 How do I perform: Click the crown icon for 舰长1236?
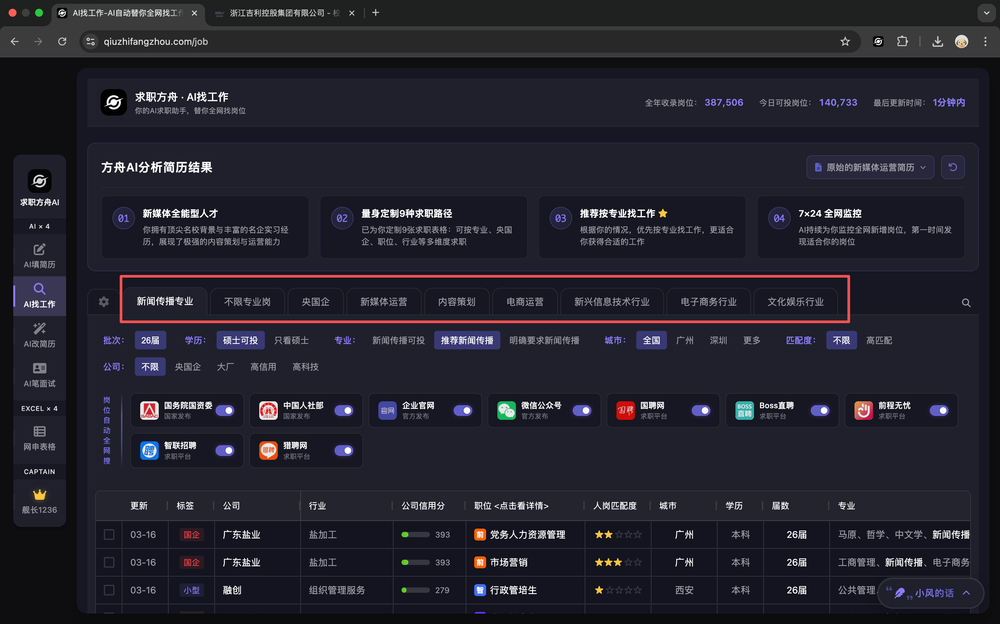tap(40, 495)
